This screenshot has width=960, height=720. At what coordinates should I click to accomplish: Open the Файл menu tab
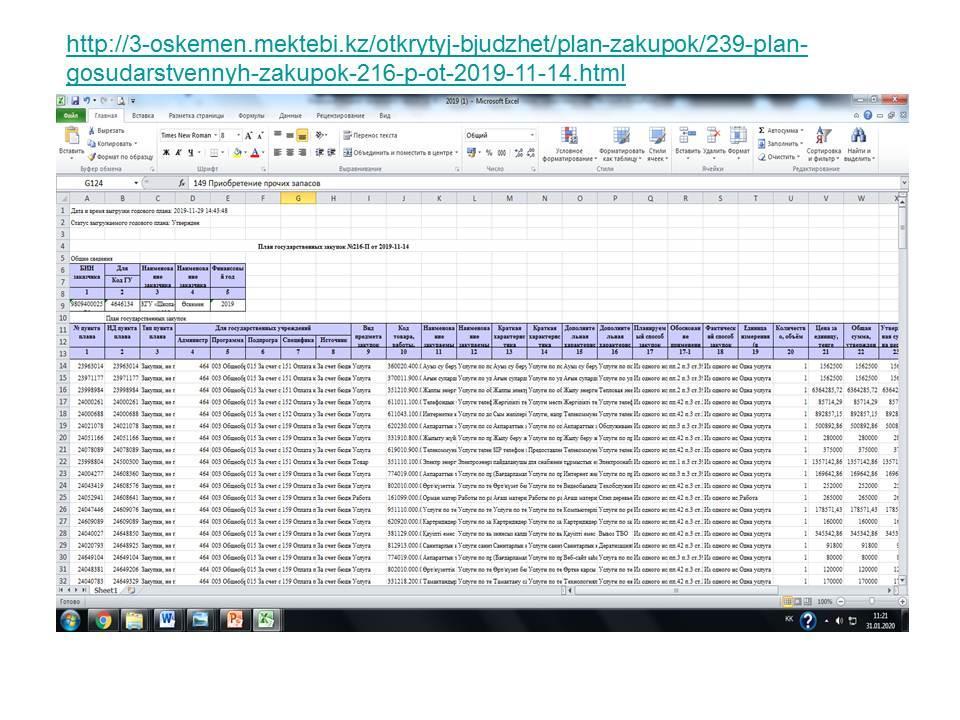71,115
